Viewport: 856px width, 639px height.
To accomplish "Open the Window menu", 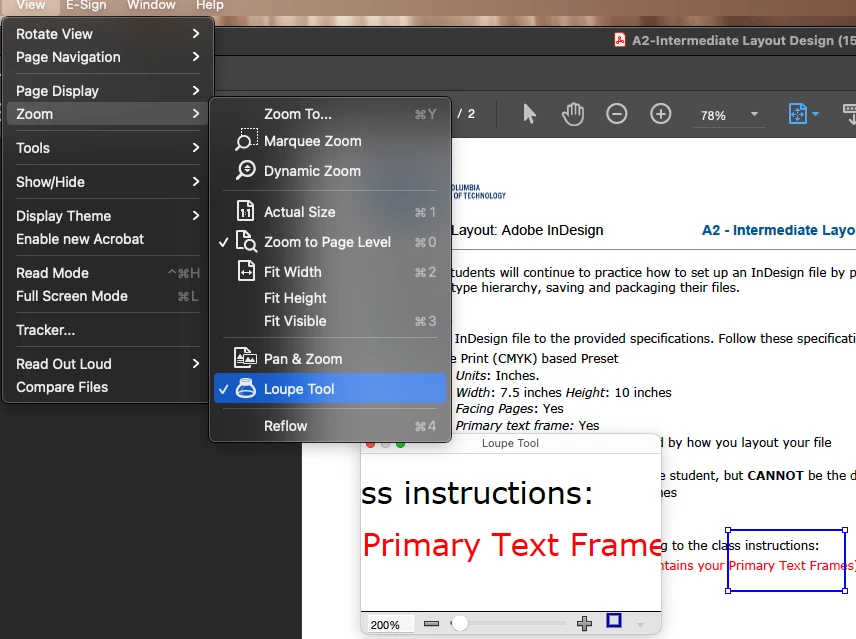I will pyautogui.click(x=151, y=5).
